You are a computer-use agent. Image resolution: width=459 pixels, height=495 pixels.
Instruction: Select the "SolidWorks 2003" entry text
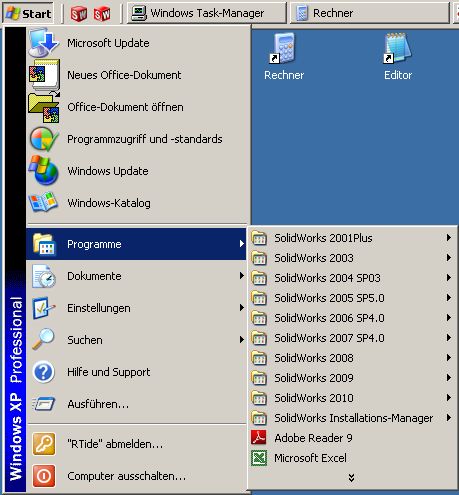[x=314, y=258]
